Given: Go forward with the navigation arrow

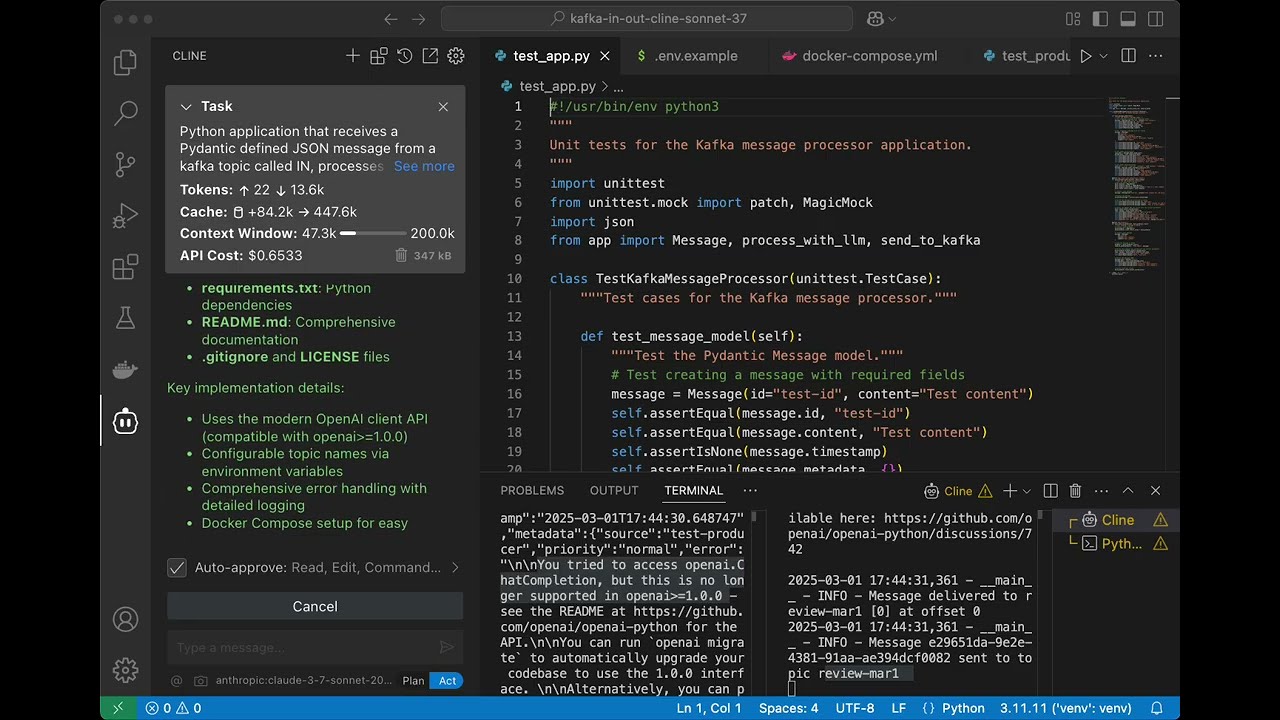Looking at the screenshot, I should (x=419, y=19).
